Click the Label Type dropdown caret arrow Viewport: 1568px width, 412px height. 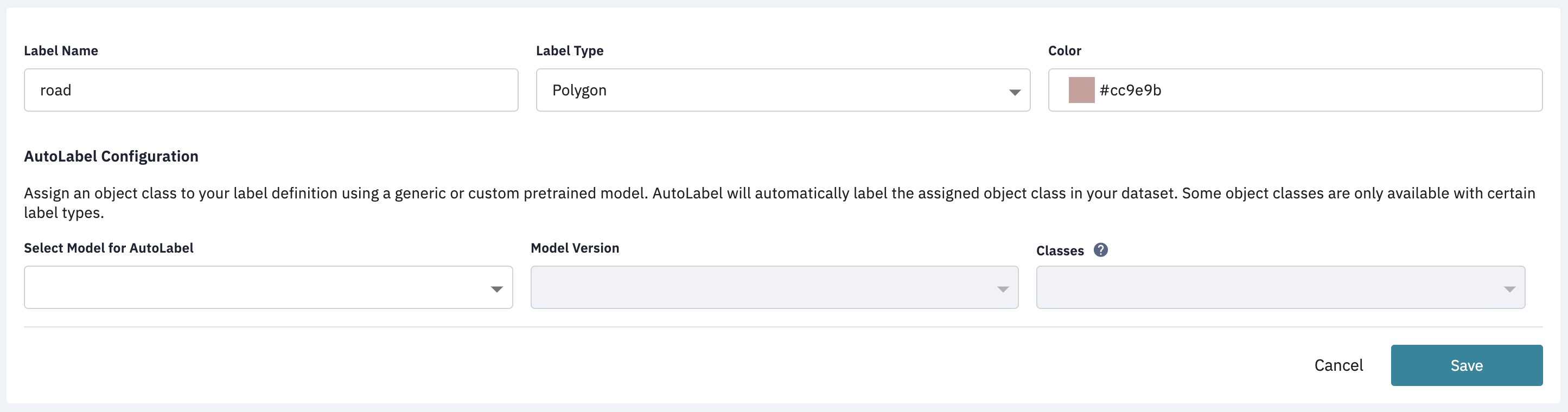(x=1015, y=93)
